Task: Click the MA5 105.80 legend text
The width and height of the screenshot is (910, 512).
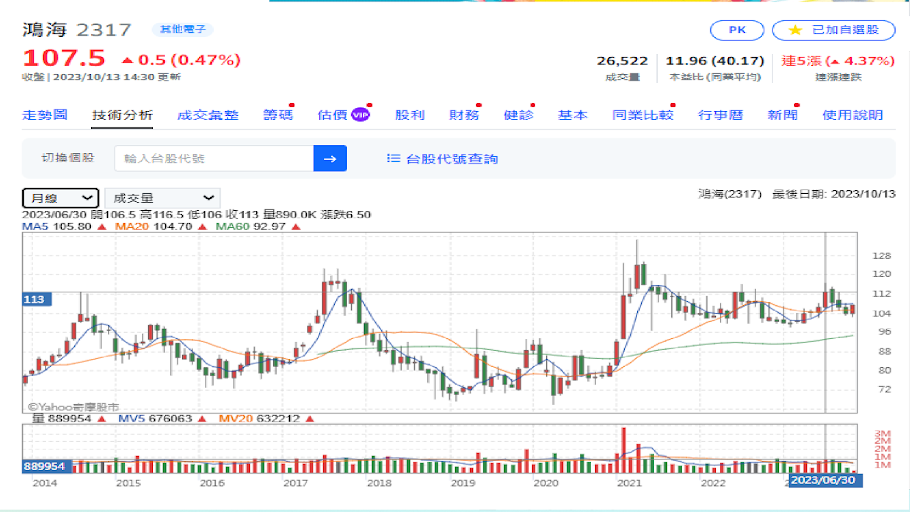Action: click(57, 226)
